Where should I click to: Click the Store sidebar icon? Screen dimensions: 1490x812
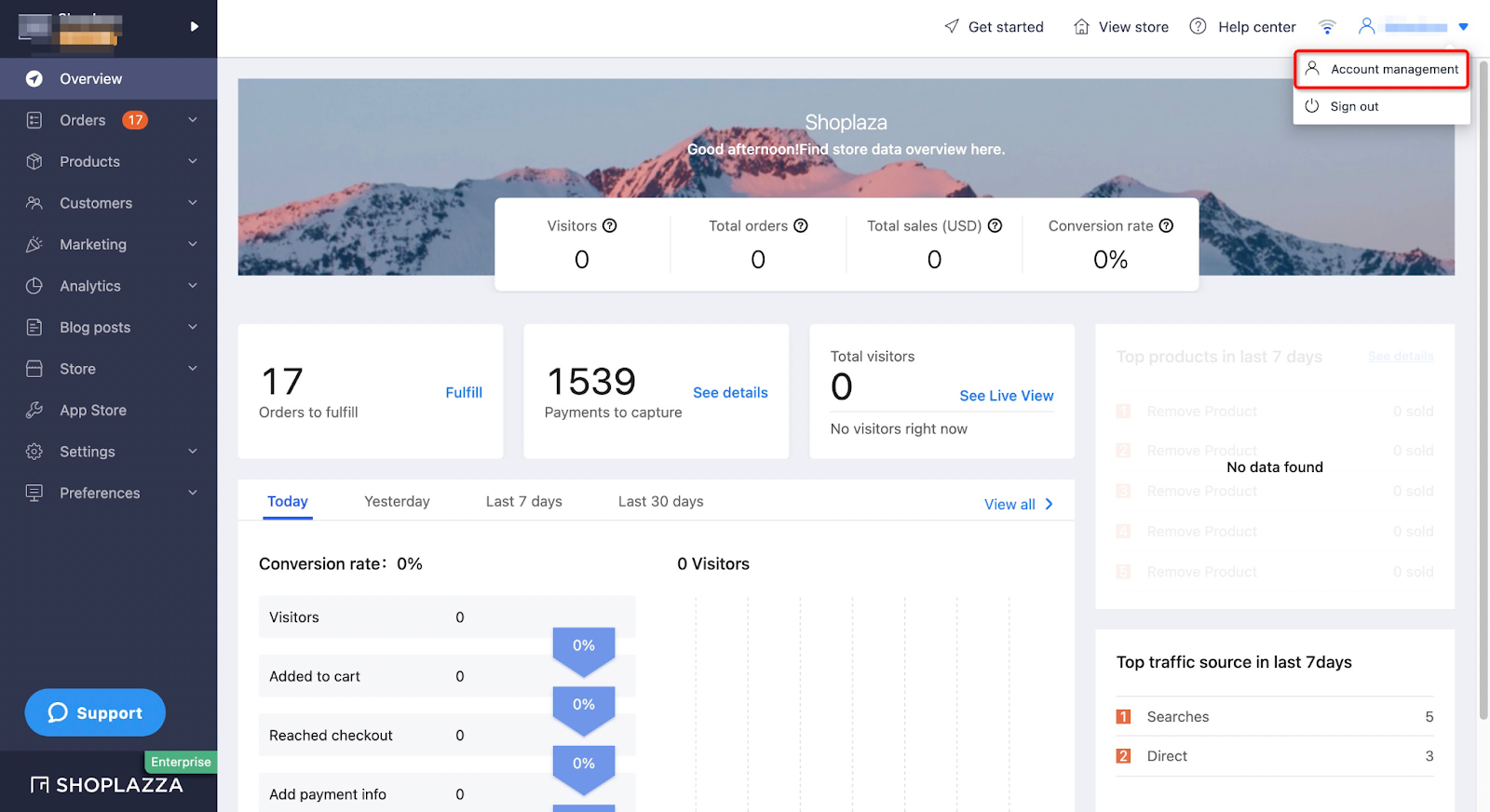pos(34,369)
